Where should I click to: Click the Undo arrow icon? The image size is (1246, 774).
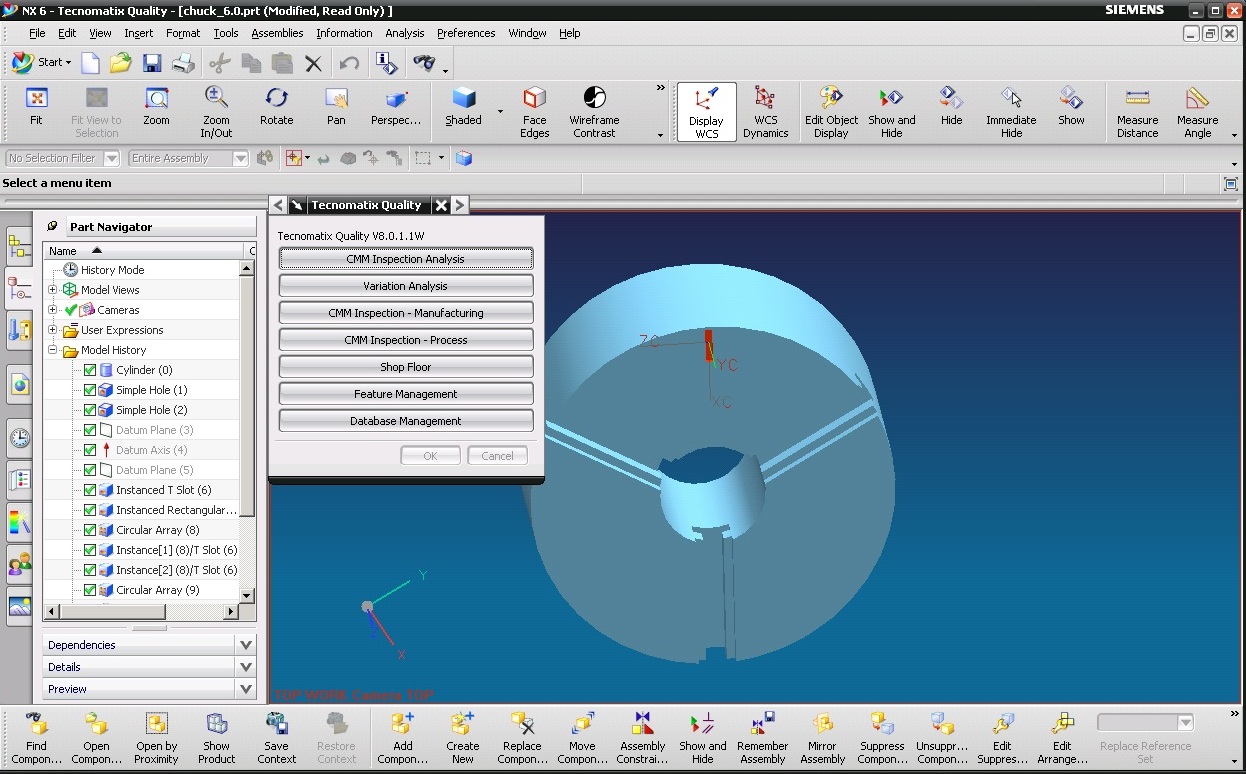coord(349,63)
